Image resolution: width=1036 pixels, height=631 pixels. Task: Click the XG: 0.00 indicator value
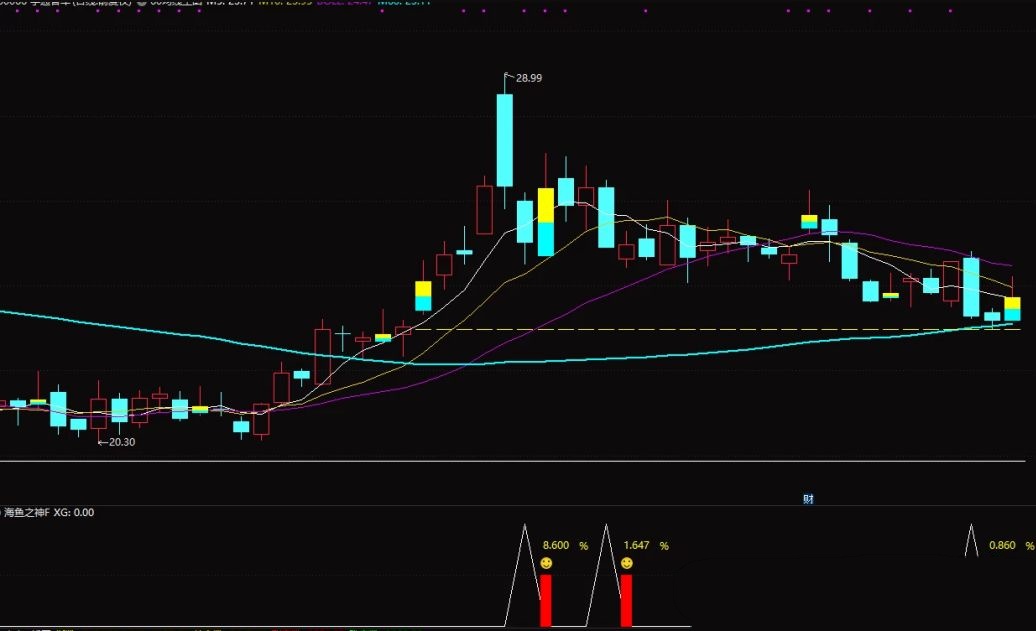(74, 512)
